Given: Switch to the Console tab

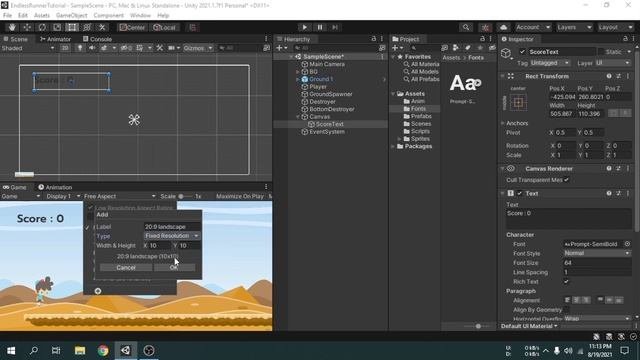Looking at the screenshot, I should [98, 39].
